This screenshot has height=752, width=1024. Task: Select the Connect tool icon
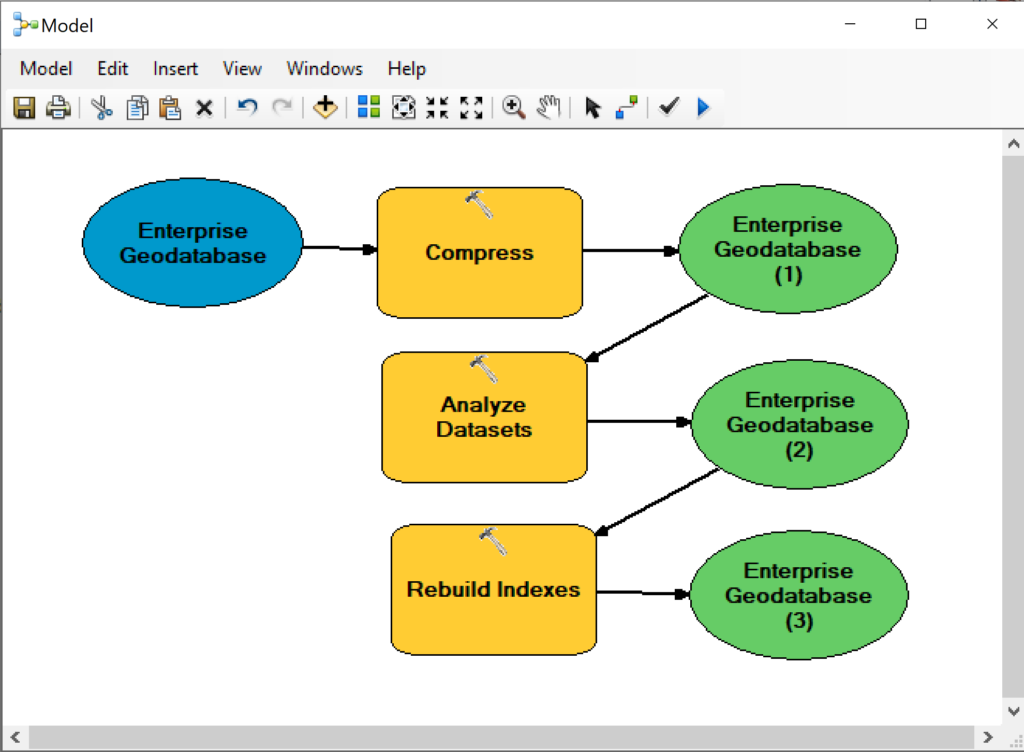(627, 108)
